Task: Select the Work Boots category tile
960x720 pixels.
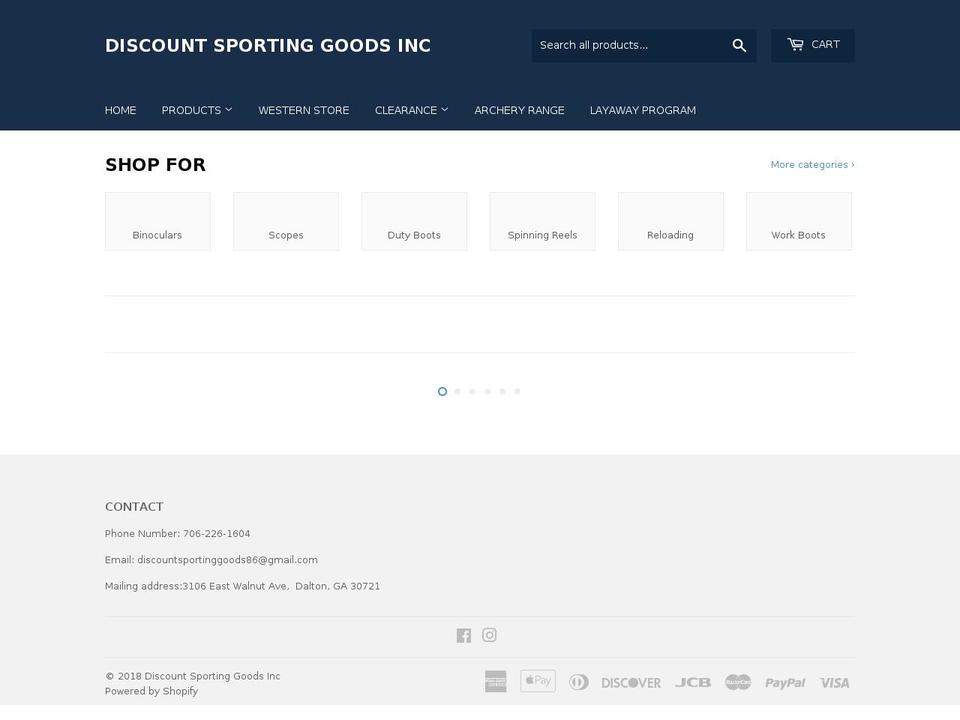Action: [798, 221]
